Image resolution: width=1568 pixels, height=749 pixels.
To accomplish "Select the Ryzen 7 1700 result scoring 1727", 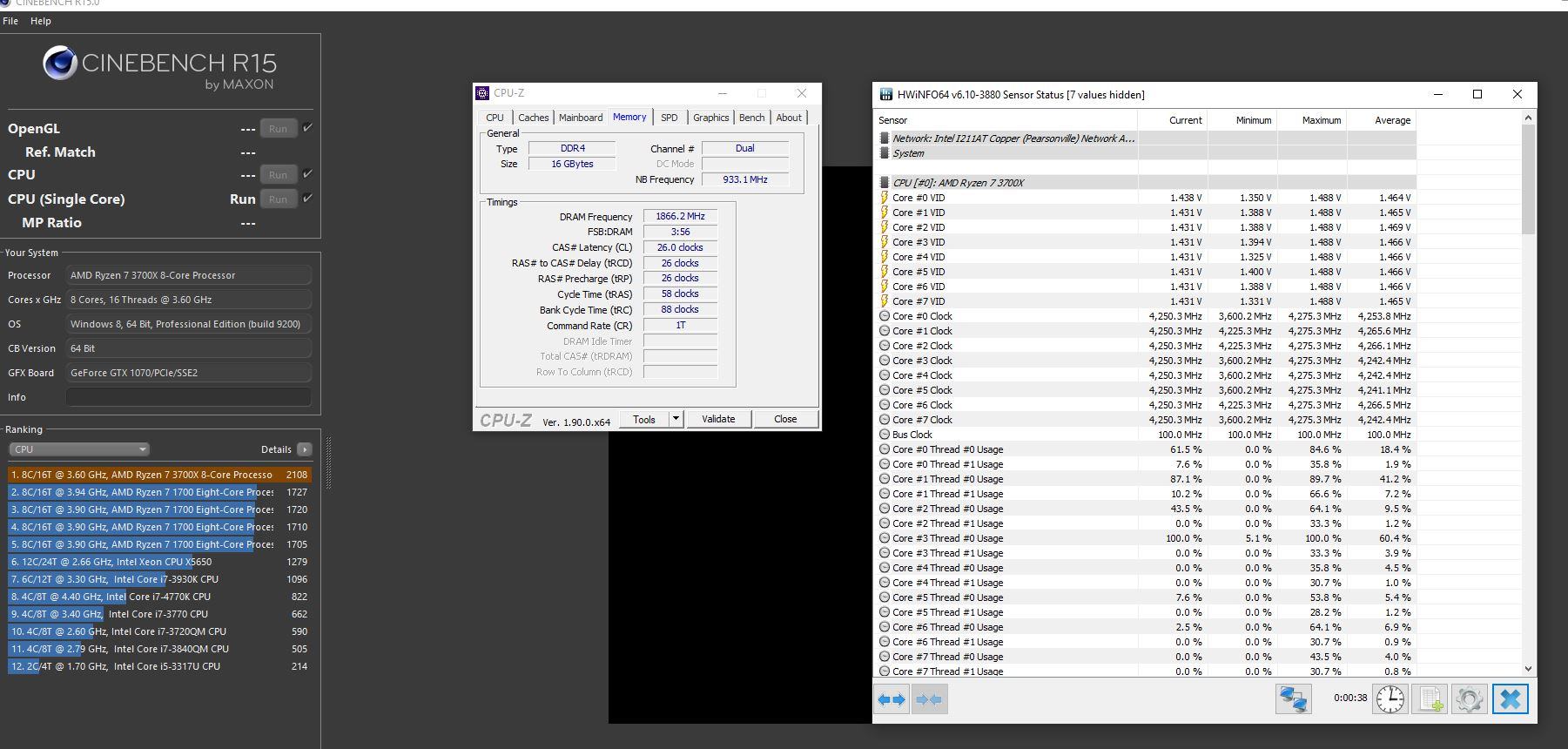I will (159, 492).
